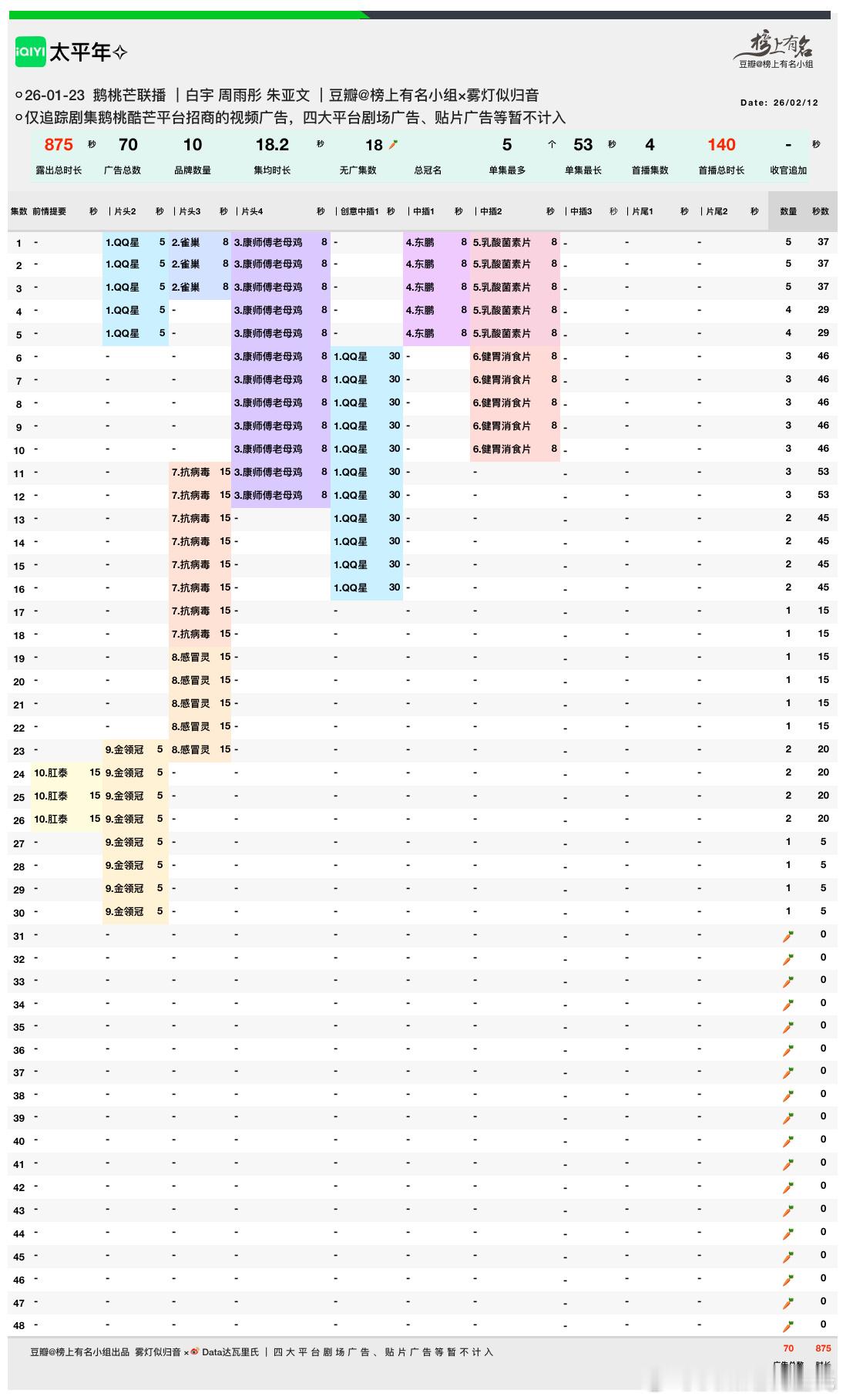
Task: Click the carrot icon in episode 31 row
Action: [x=788, y=936]
